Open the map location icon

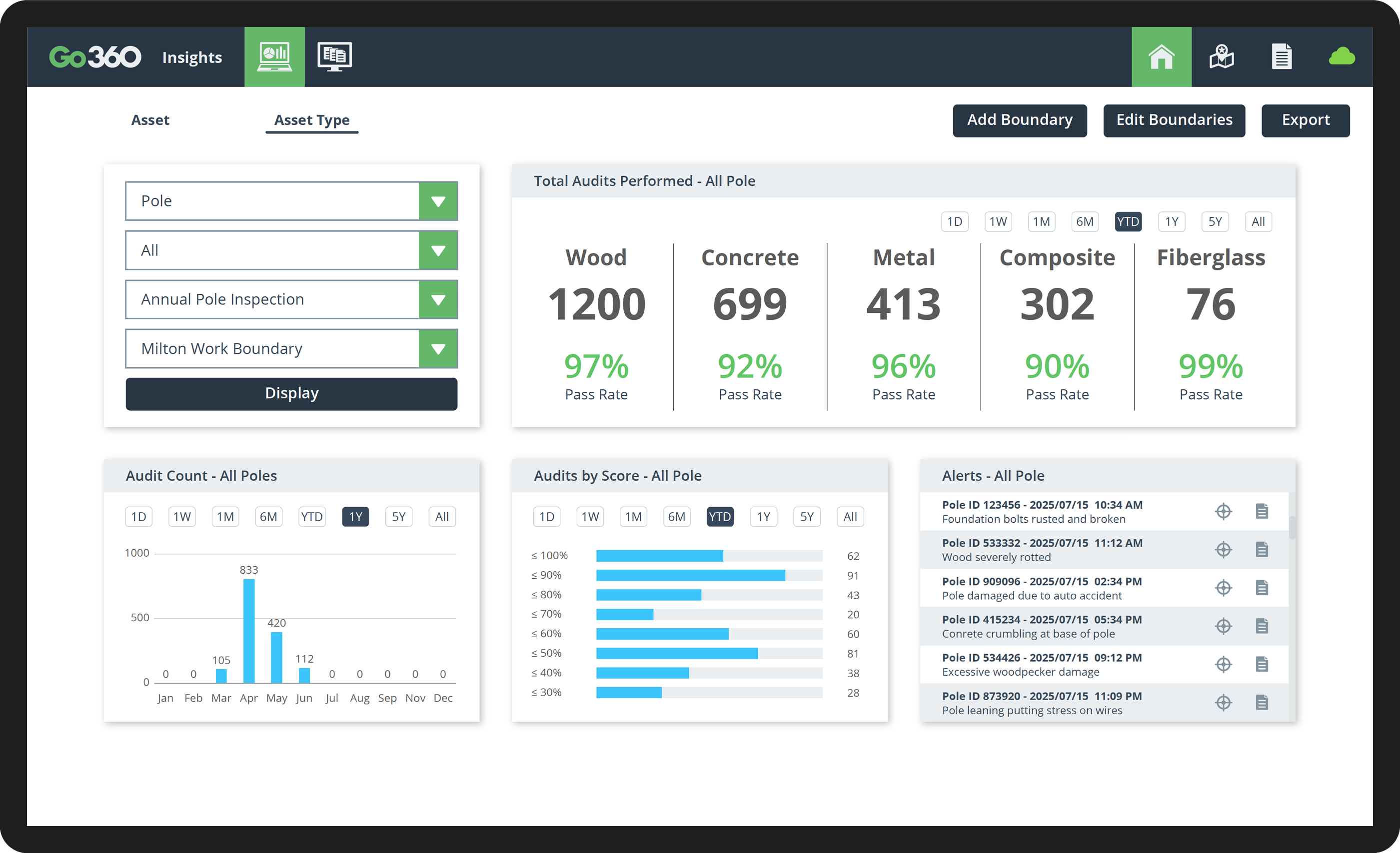1221,57
